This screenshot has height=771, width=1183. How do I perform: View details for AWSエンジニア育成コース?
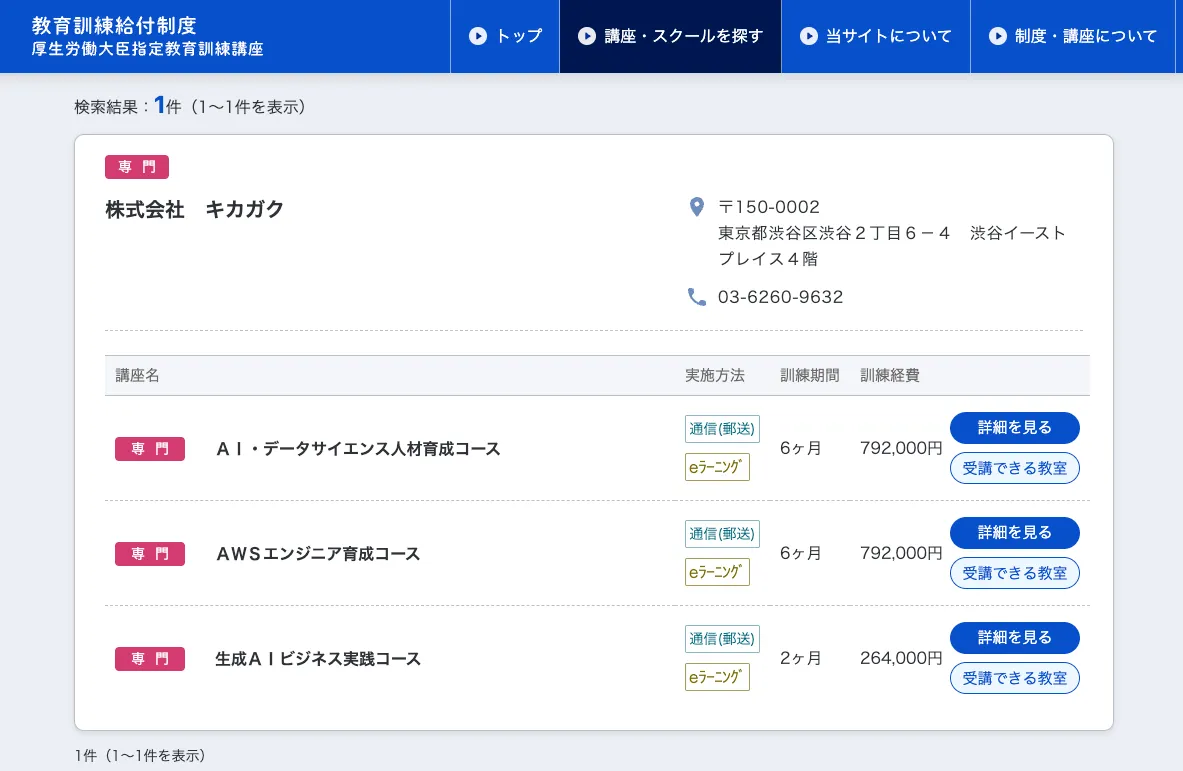[1015, 533]
